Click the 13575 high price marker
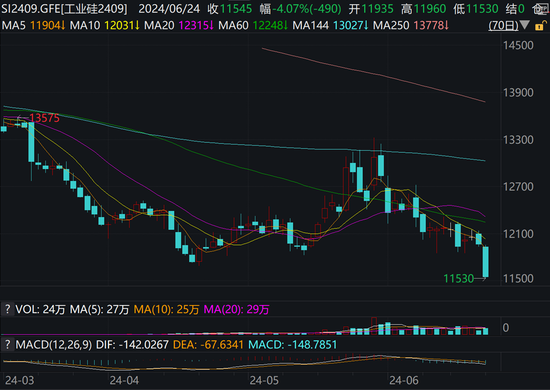This screenshot has width=550, height=390. pyautogui.click(x=44, y=118)
